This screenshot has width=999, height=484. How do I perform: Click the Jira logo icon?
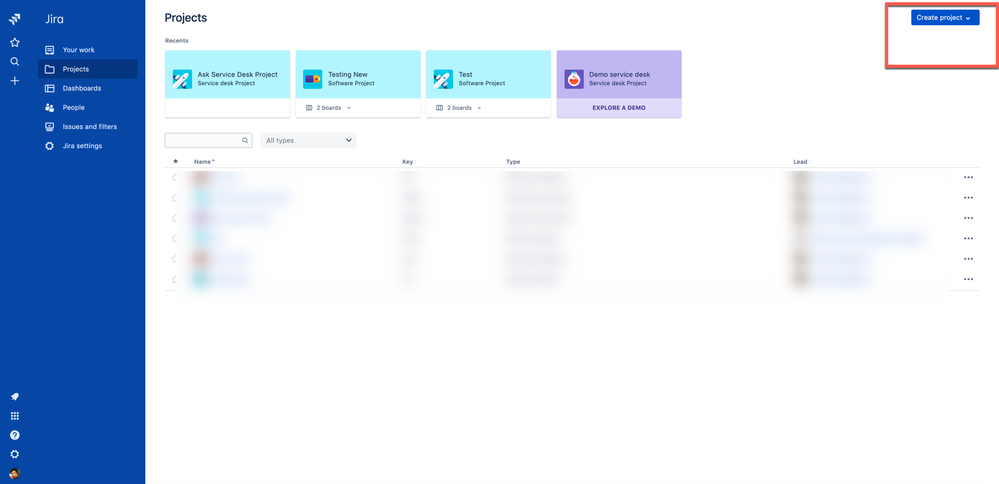pos(15,19)
